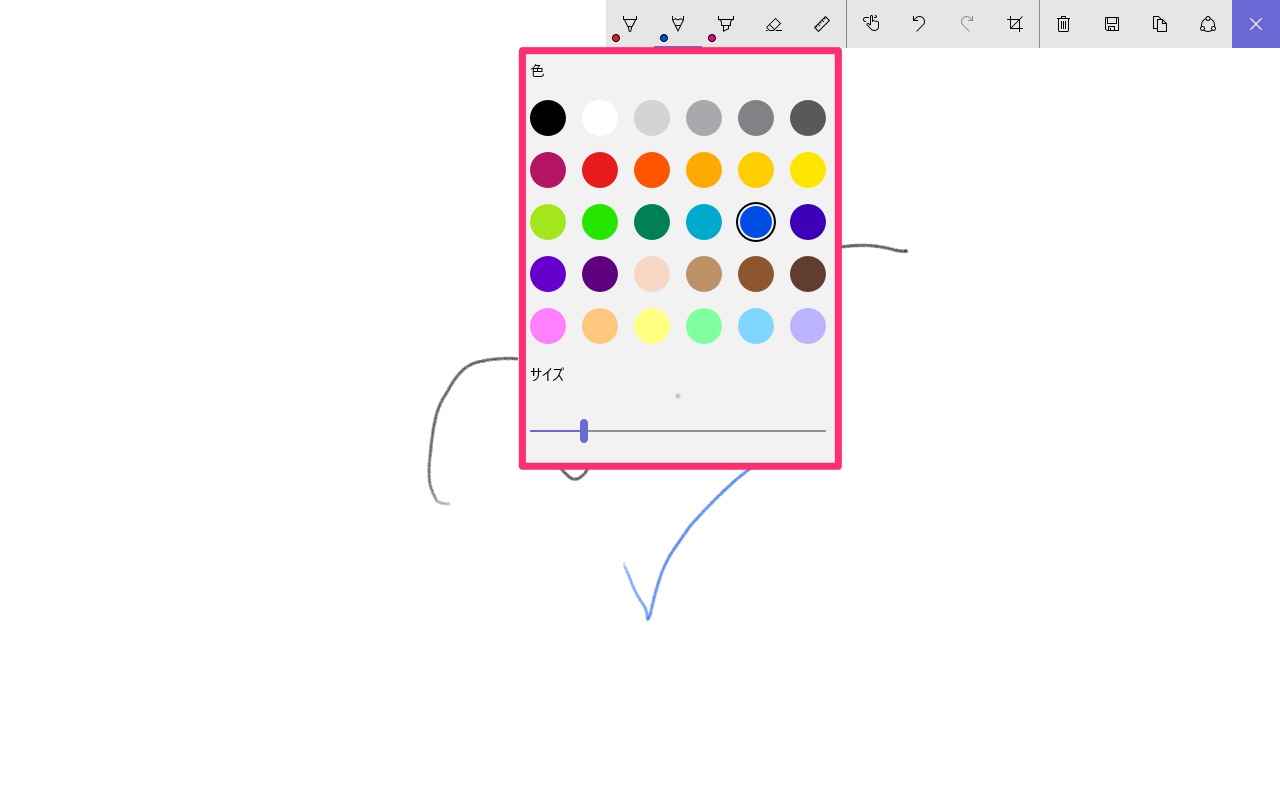Select the orange color swatch
This screenshot has height=800, width=1280.
click(x=652, y=170)
